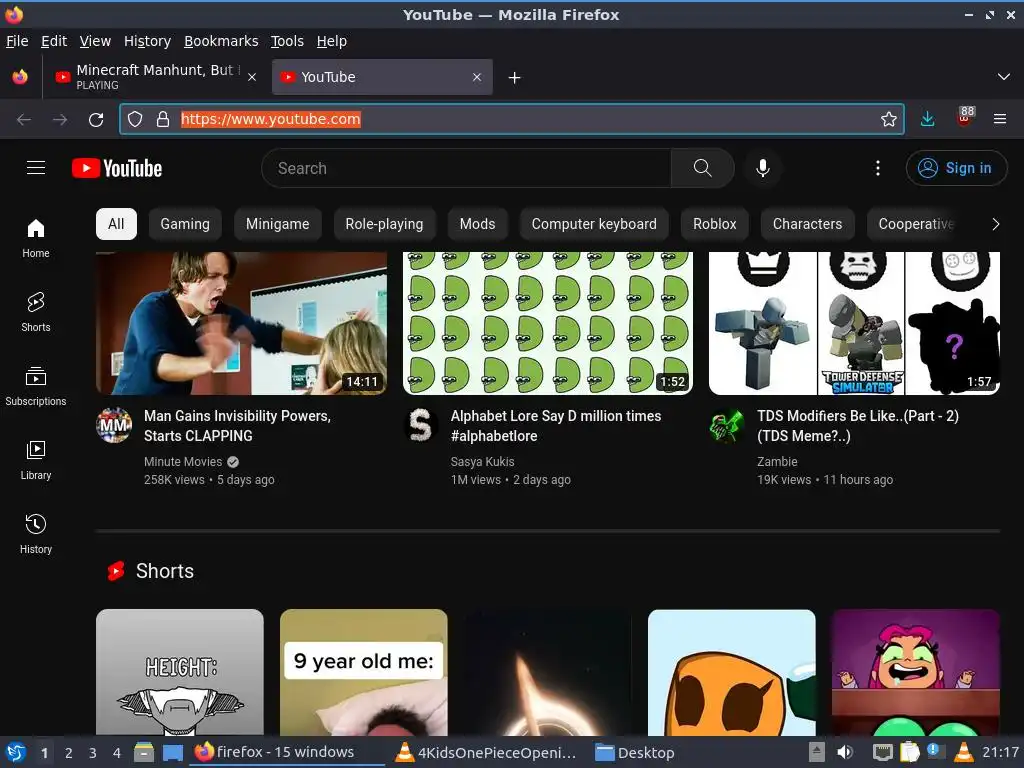Open Zambie channel avatar

727,425
